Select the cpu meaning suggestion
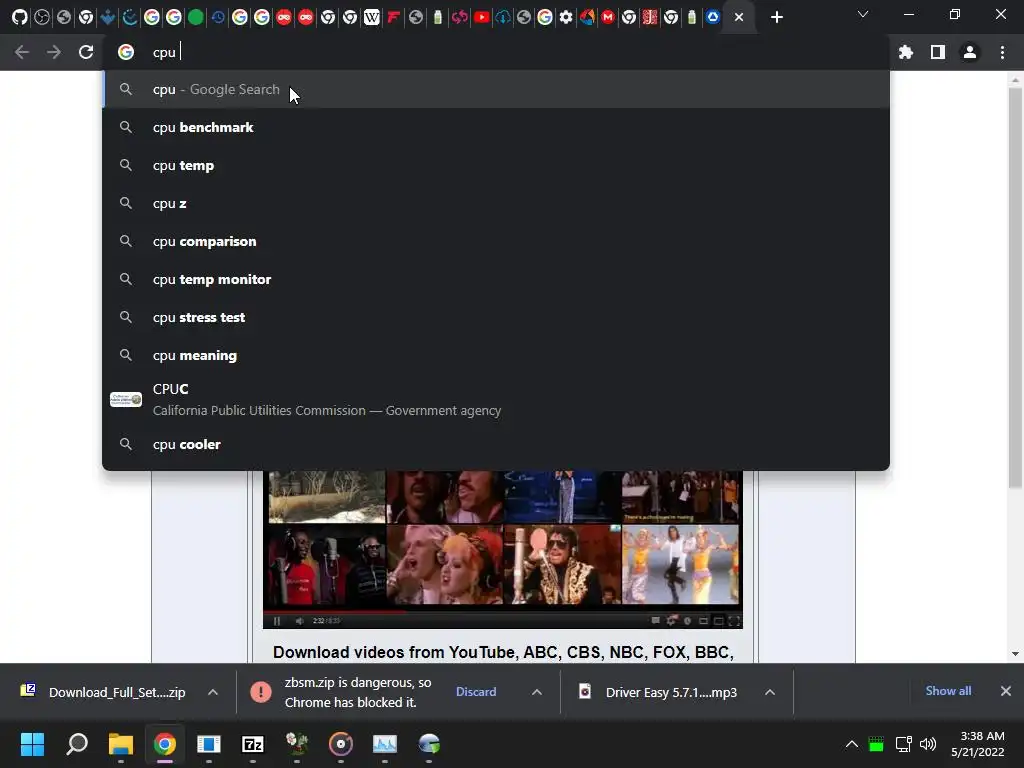This screenshot has height=768, width=1024. (496, 355)
